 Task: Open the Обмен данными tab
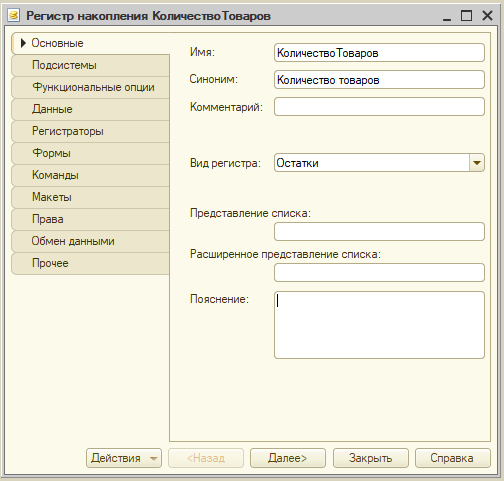pyautogui.click(x=90, y=241)
